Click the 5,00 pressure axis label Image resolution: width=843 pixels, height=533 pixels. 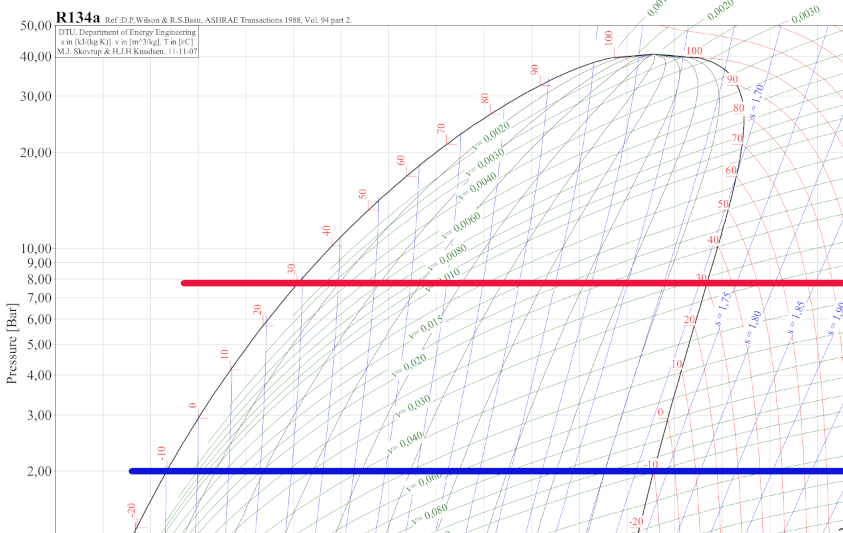39,345
